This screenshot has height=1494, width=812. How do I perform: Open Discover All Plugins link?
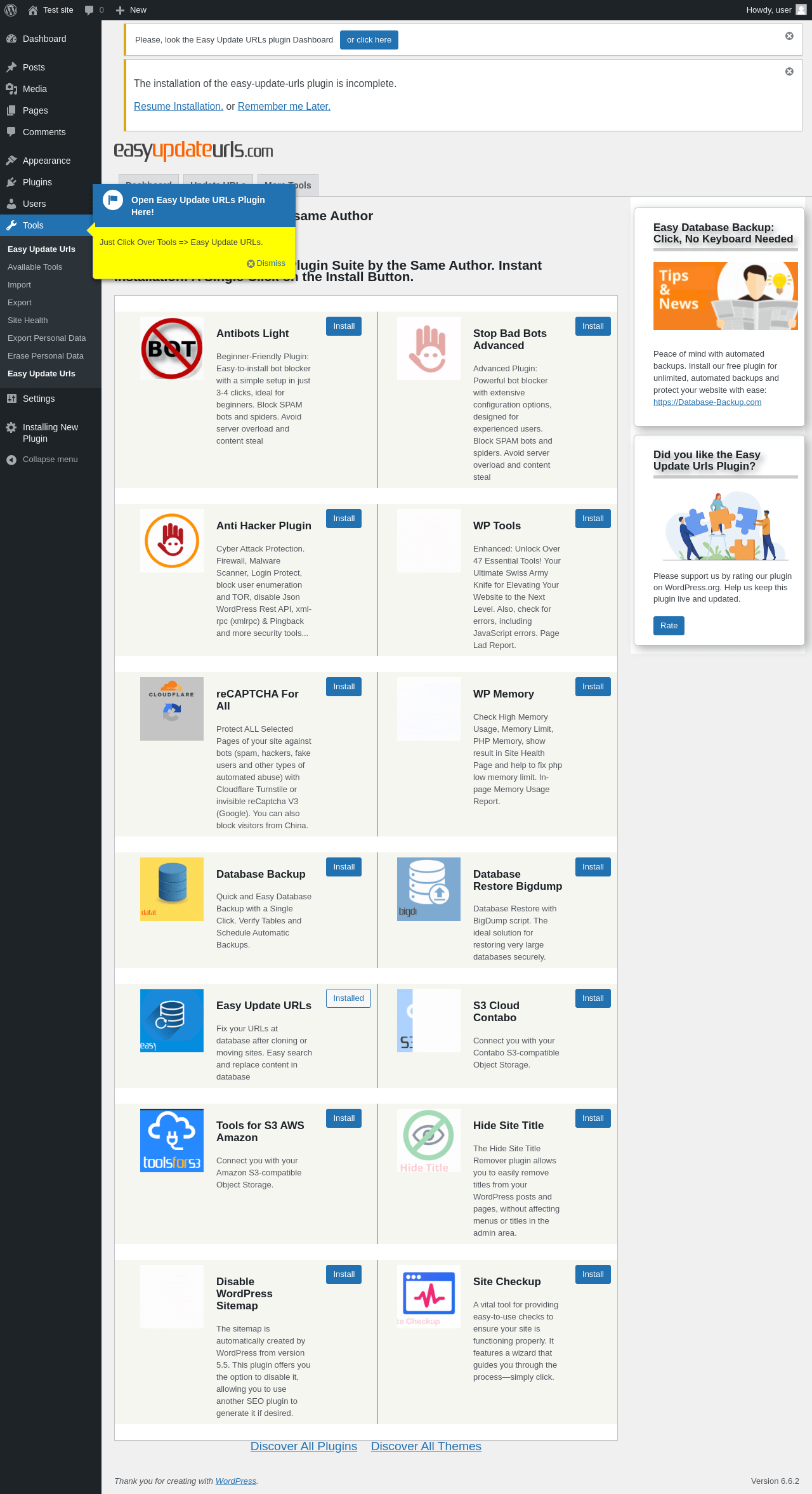[304, 1446]
